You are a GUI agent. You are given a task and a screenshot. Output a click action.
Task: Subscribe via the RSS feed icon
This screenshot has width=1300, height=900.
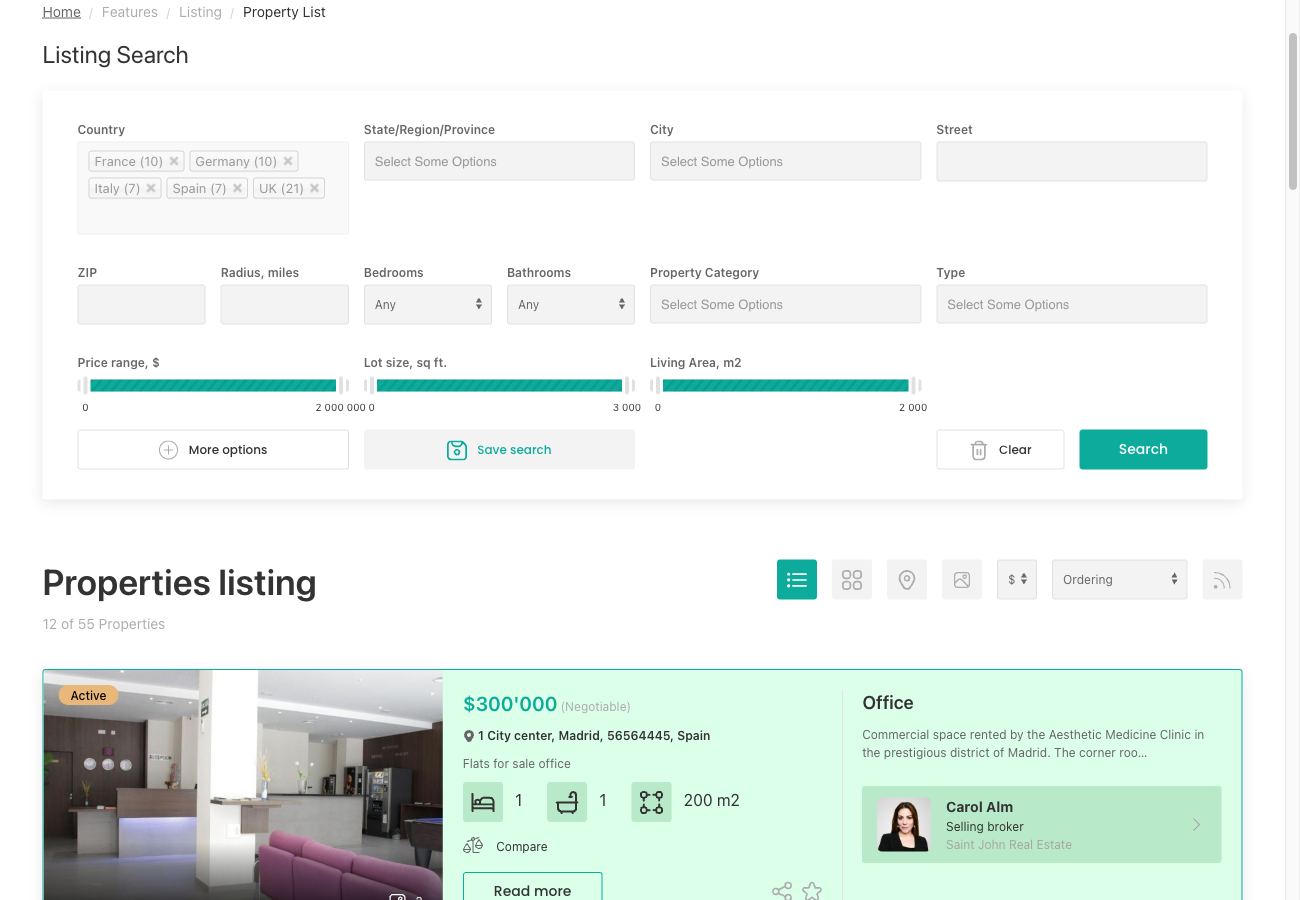pyautogui.click(x=1221, y=579)
